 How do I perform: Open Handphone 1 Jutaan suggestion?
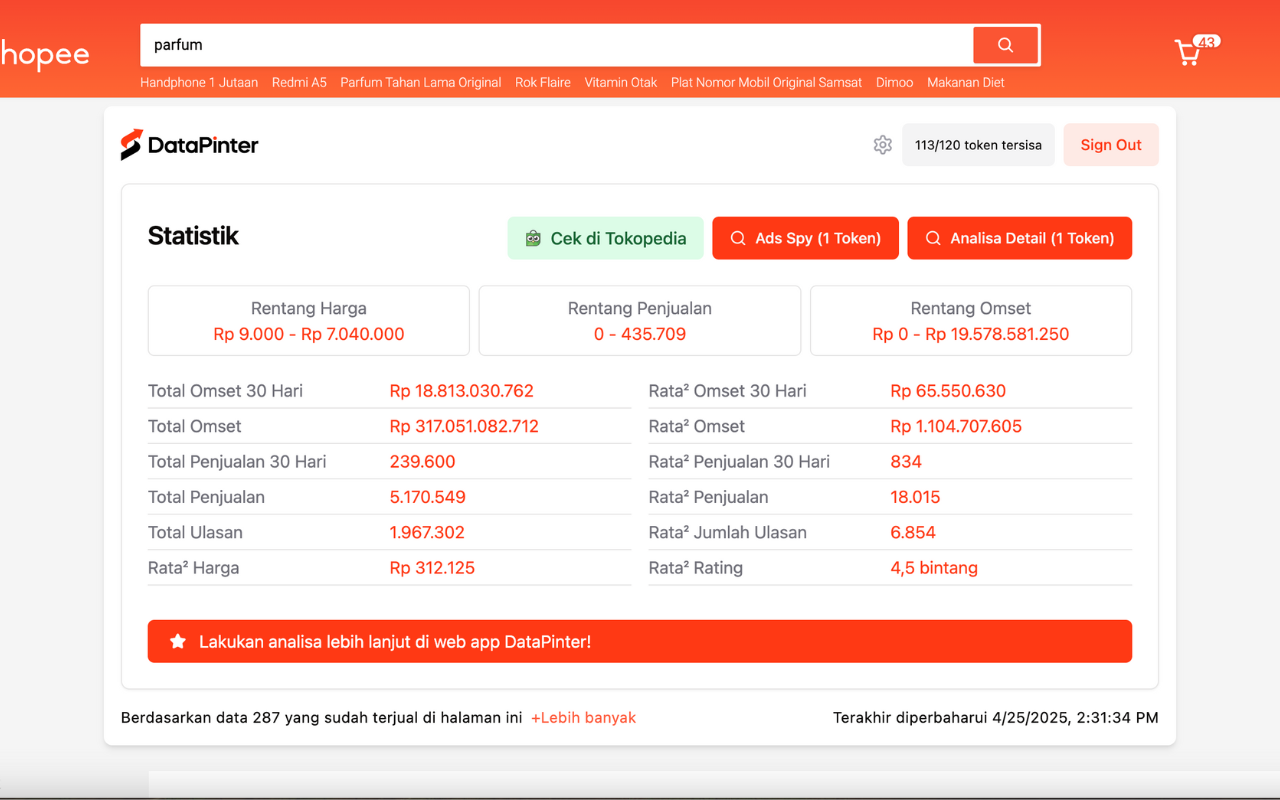199,83
